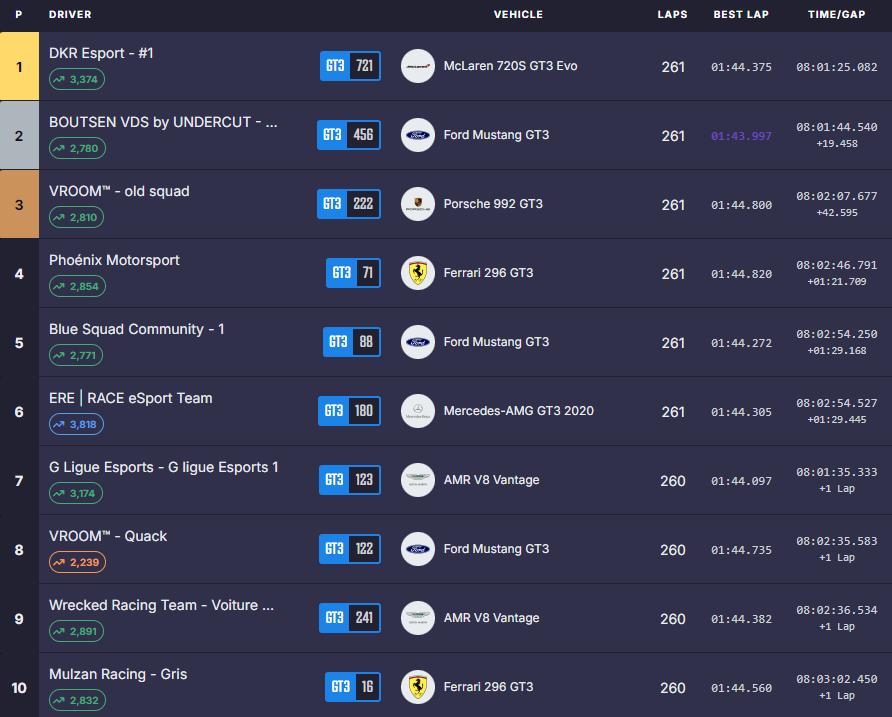Click the Ford logo in BOUTSEN VDS row
This screenshot has width=892, height=717.
(x=418, y=135)
